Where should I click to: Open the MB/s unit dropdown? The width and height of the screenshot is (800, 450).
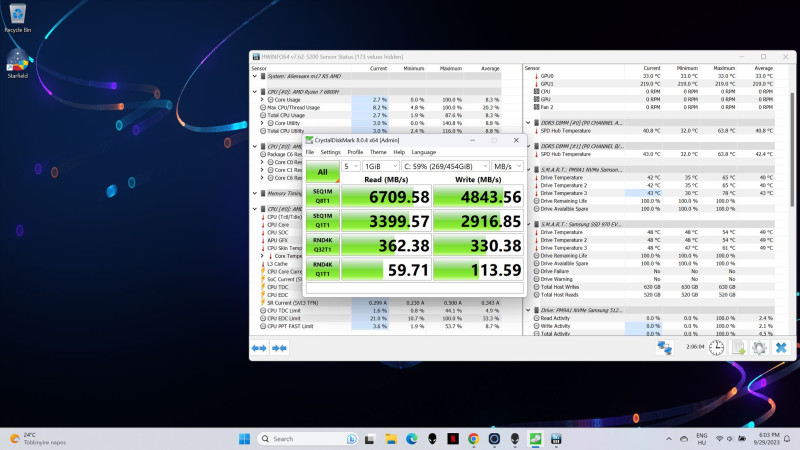(x=507, y=166)
